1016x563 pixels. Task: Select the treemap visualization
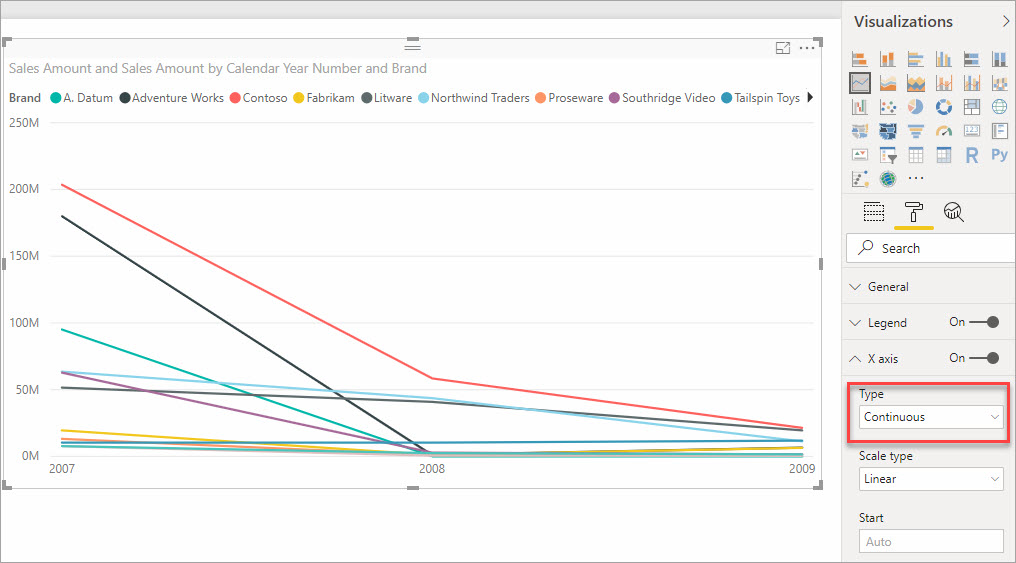click(x=971, y=107)
